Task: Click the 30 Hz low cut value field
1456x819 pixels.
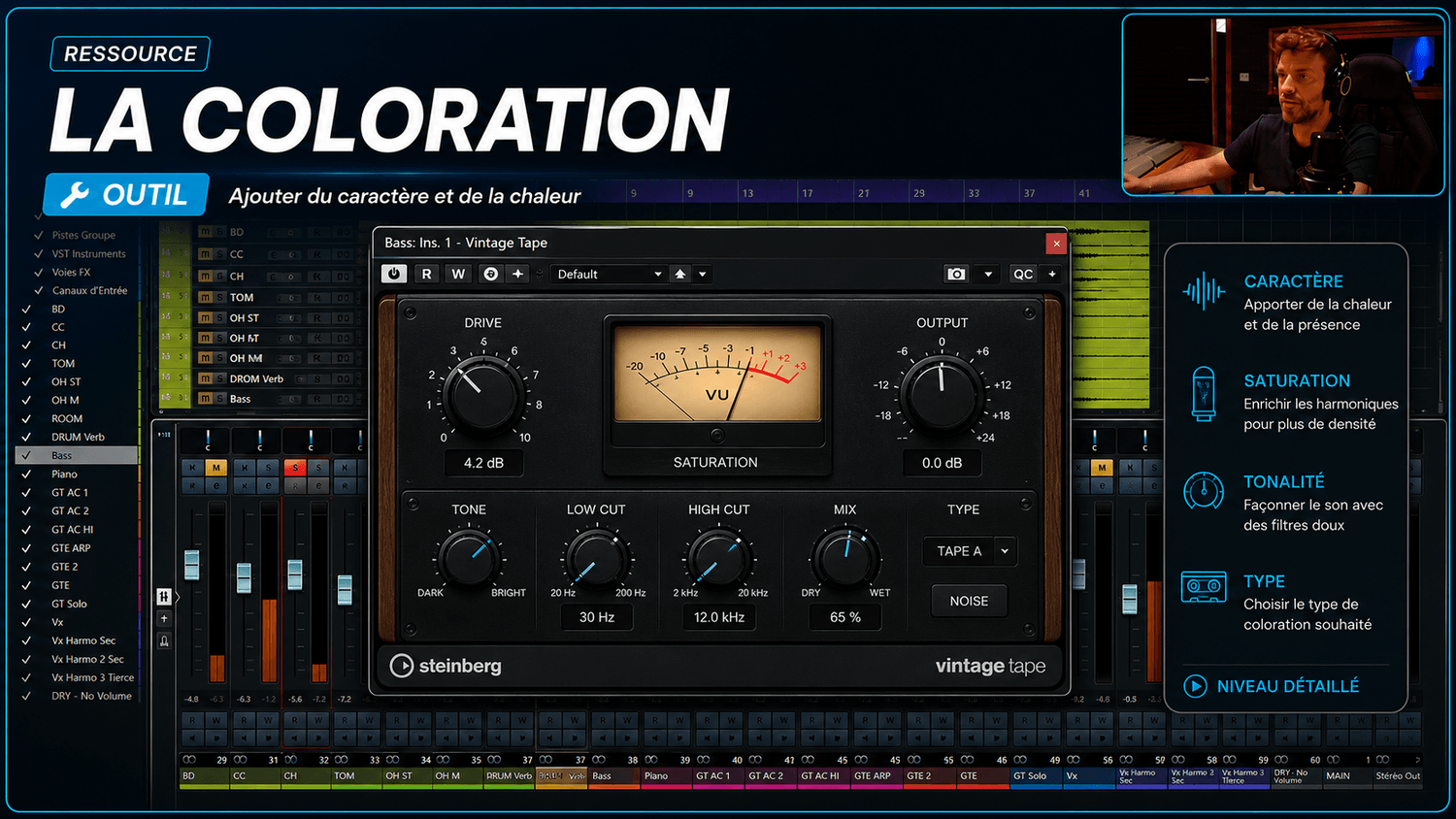Action: [x=597, y=617]
